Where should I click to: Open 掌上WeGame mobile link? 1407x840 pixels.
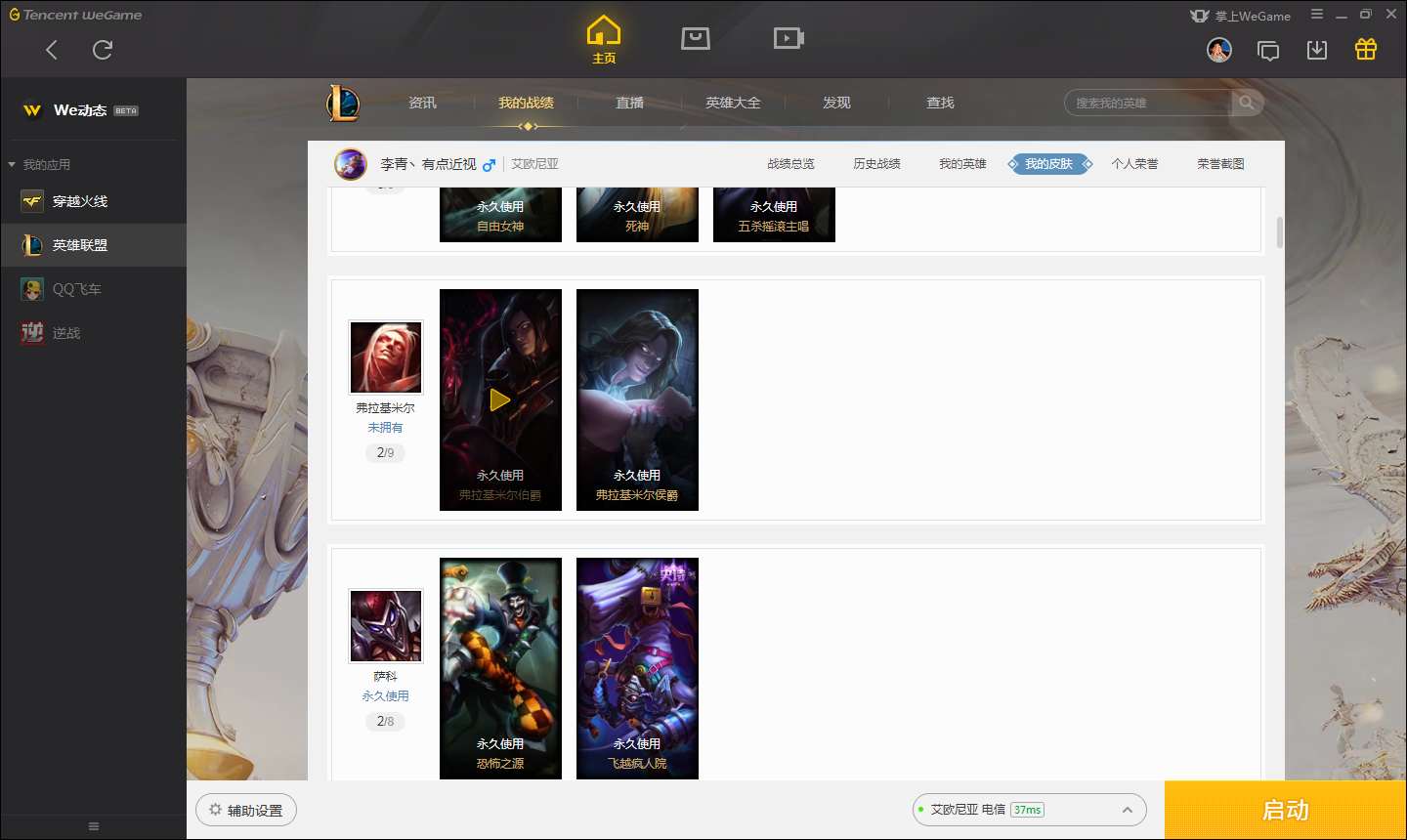point(1241,16)
